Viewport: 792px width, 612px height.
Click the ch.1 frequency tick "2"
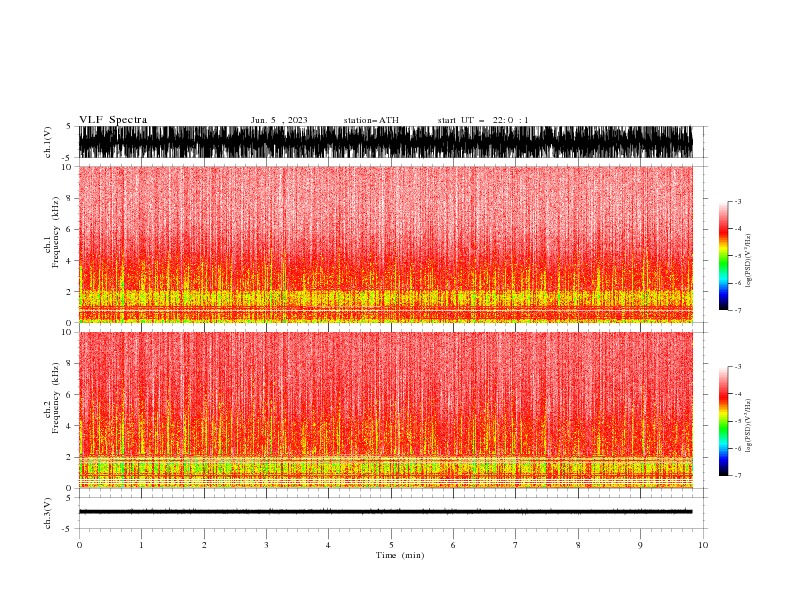tap(69, 292)
